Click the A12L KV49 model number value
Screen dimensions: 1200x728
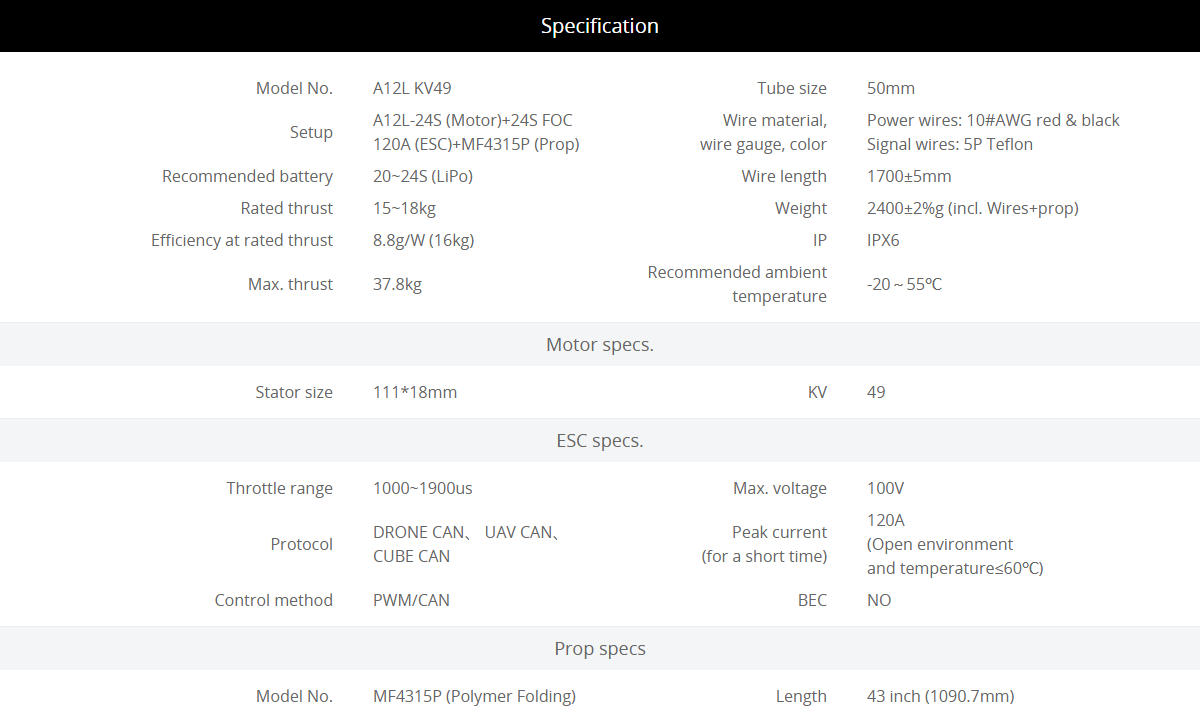412,88
